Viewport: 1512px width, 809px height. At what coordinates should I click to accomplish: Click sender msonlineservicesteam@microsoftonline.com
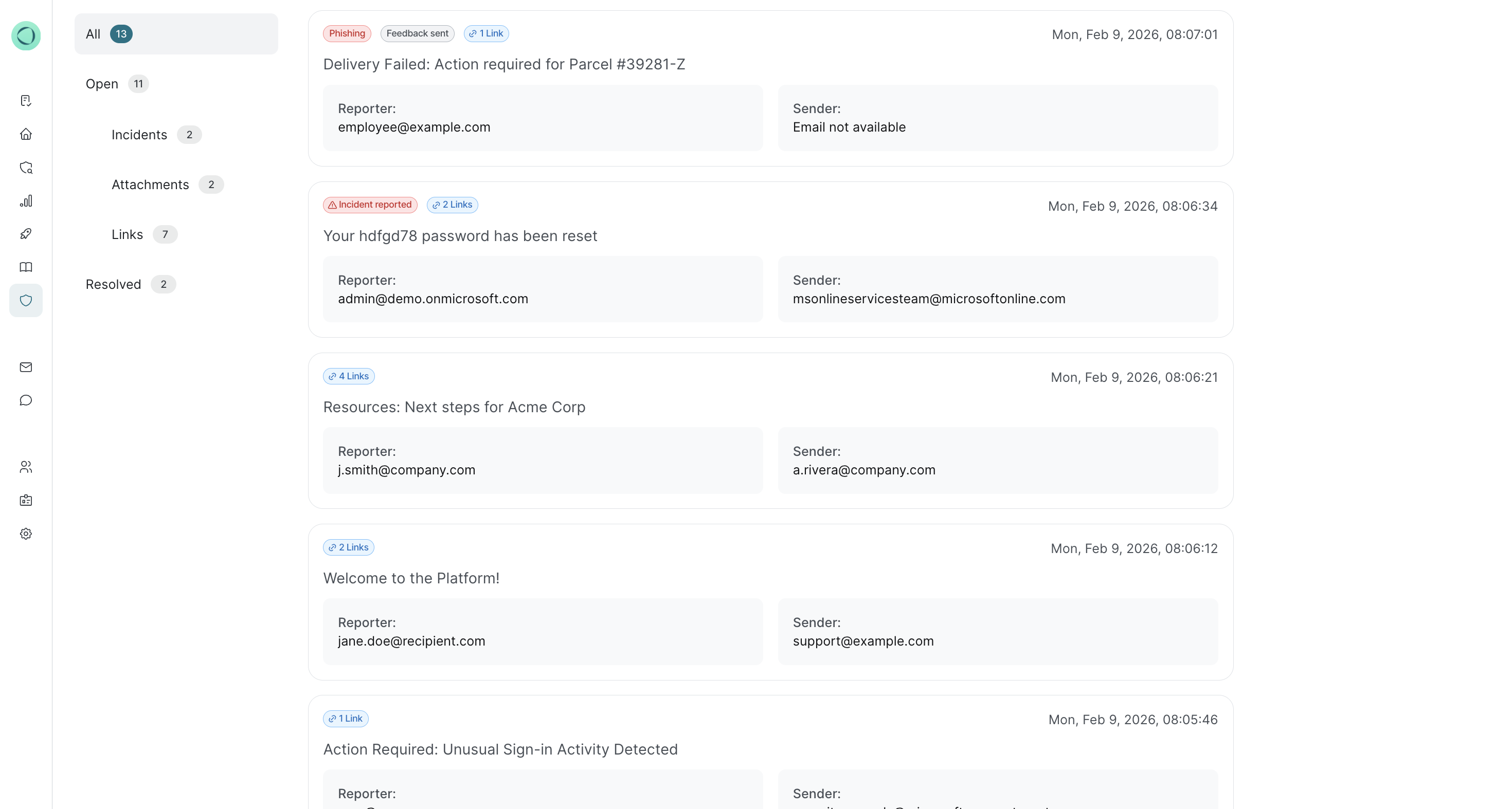[x=929, y=299]
